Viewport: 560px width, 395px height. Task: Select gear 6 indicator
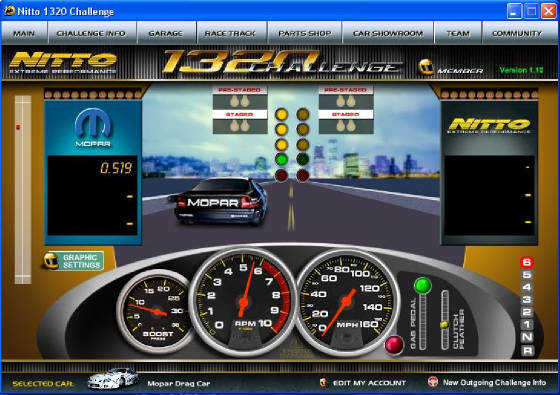click(x=527, y=262)
